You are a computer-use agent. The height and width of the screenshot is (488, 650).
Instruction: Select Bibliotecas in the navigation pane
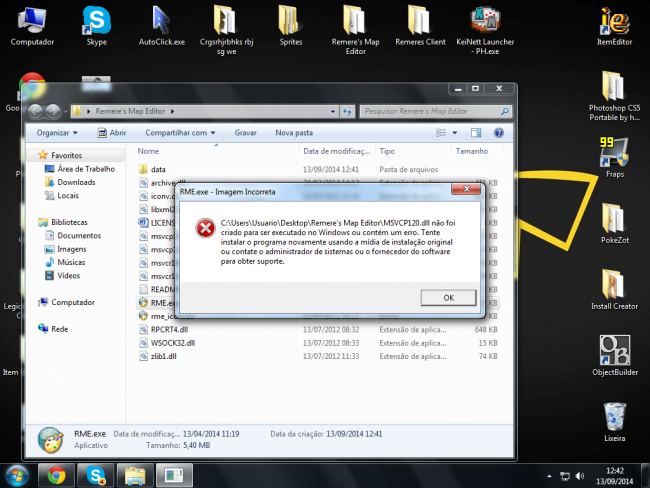click(63, 222)
